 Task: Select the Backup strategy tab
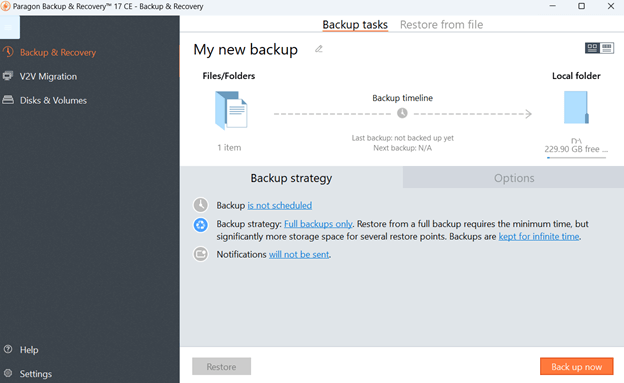(291, 178)
